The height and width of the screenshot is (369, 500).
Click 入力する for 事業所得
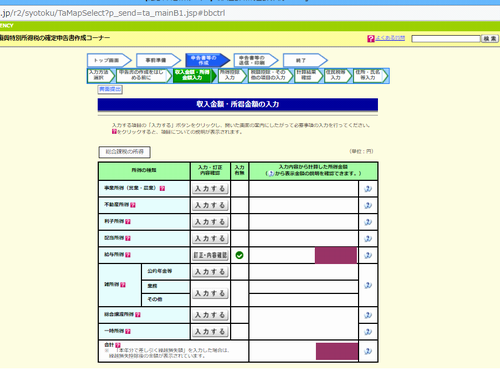click(210, 189)
